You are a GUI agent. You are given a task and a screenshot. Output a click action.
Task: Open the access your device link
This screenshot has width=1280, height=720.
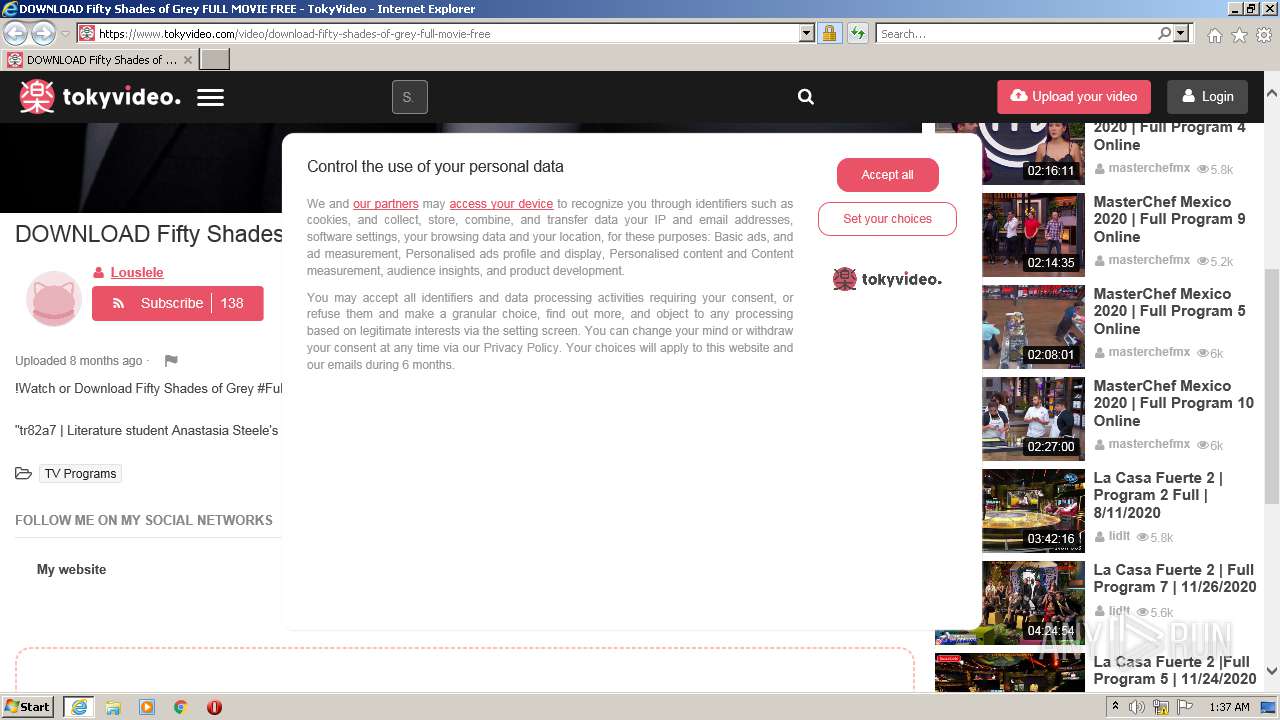[501, 204]
